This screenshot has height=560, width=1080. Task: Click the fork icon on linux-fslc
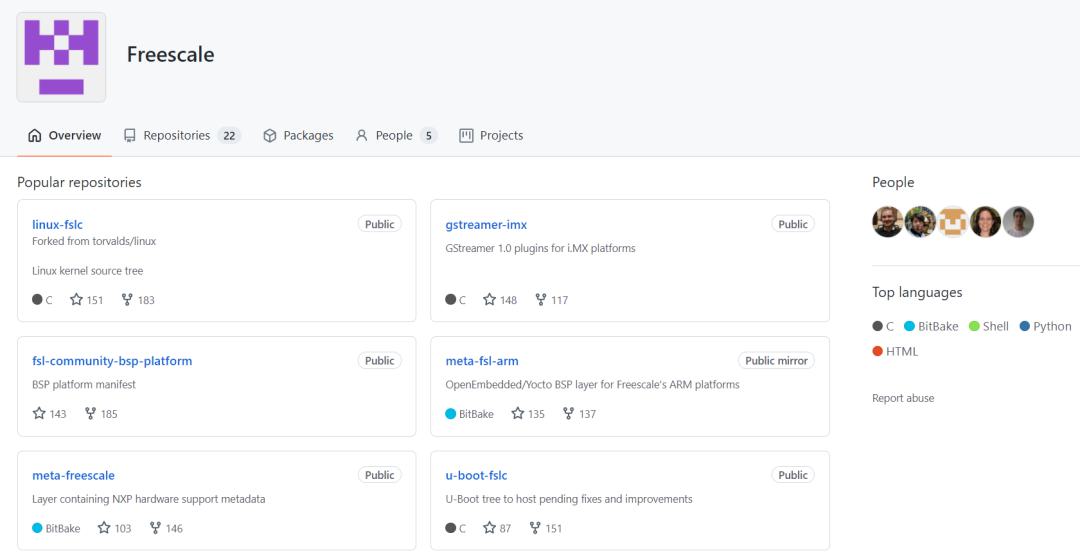[127, 300]
